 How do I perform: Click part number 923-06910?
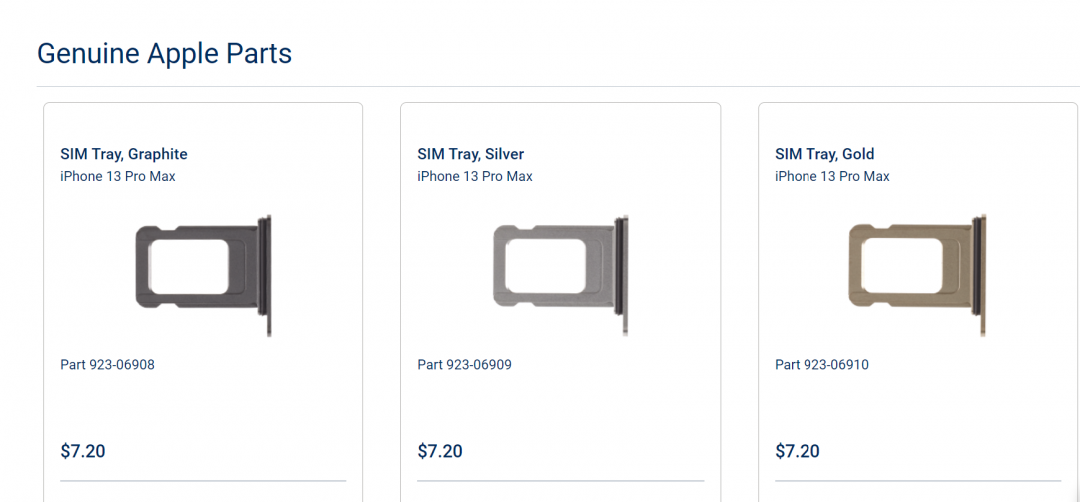[822, 365]
